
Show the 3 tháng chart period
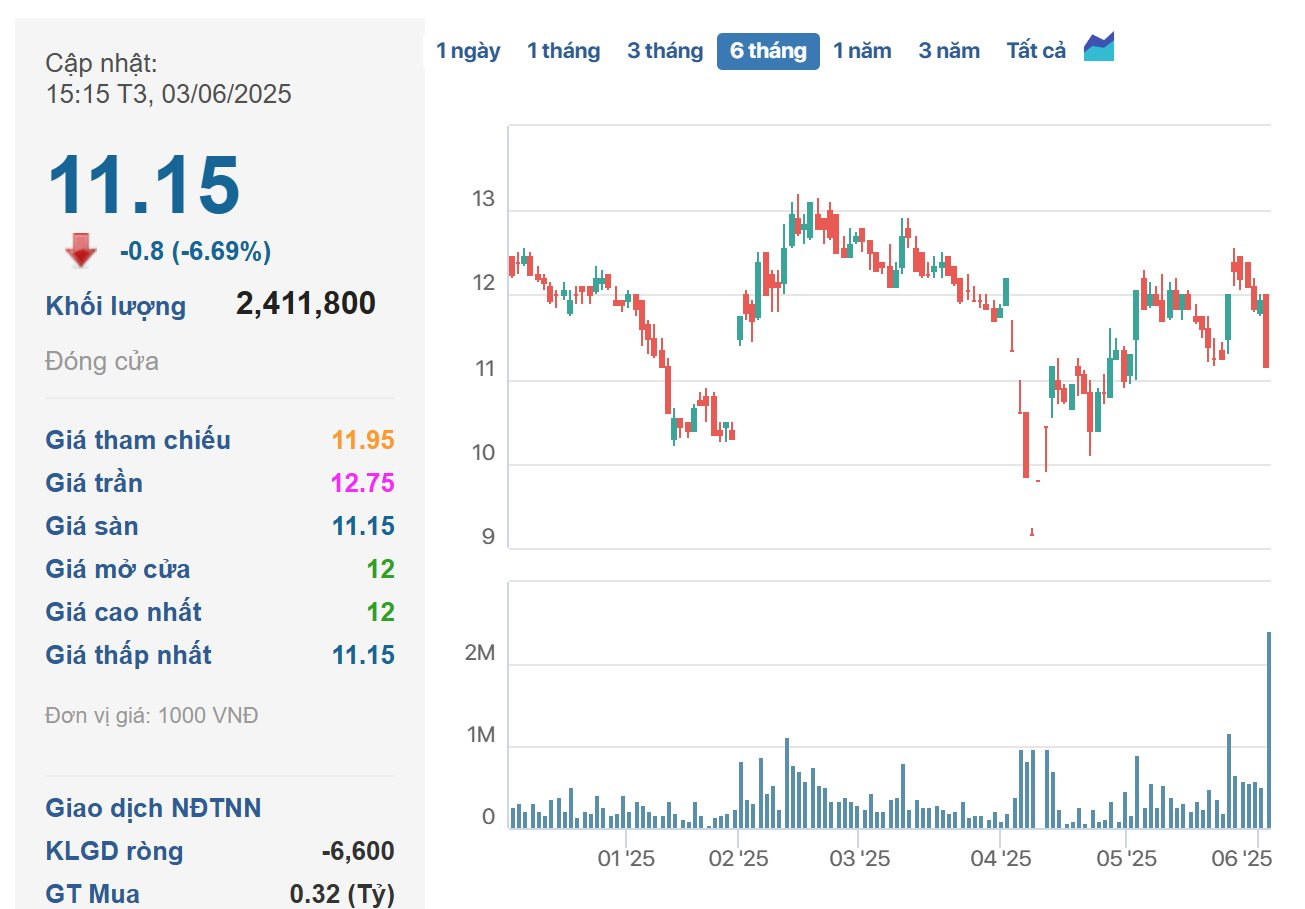[x=665, y=51]
